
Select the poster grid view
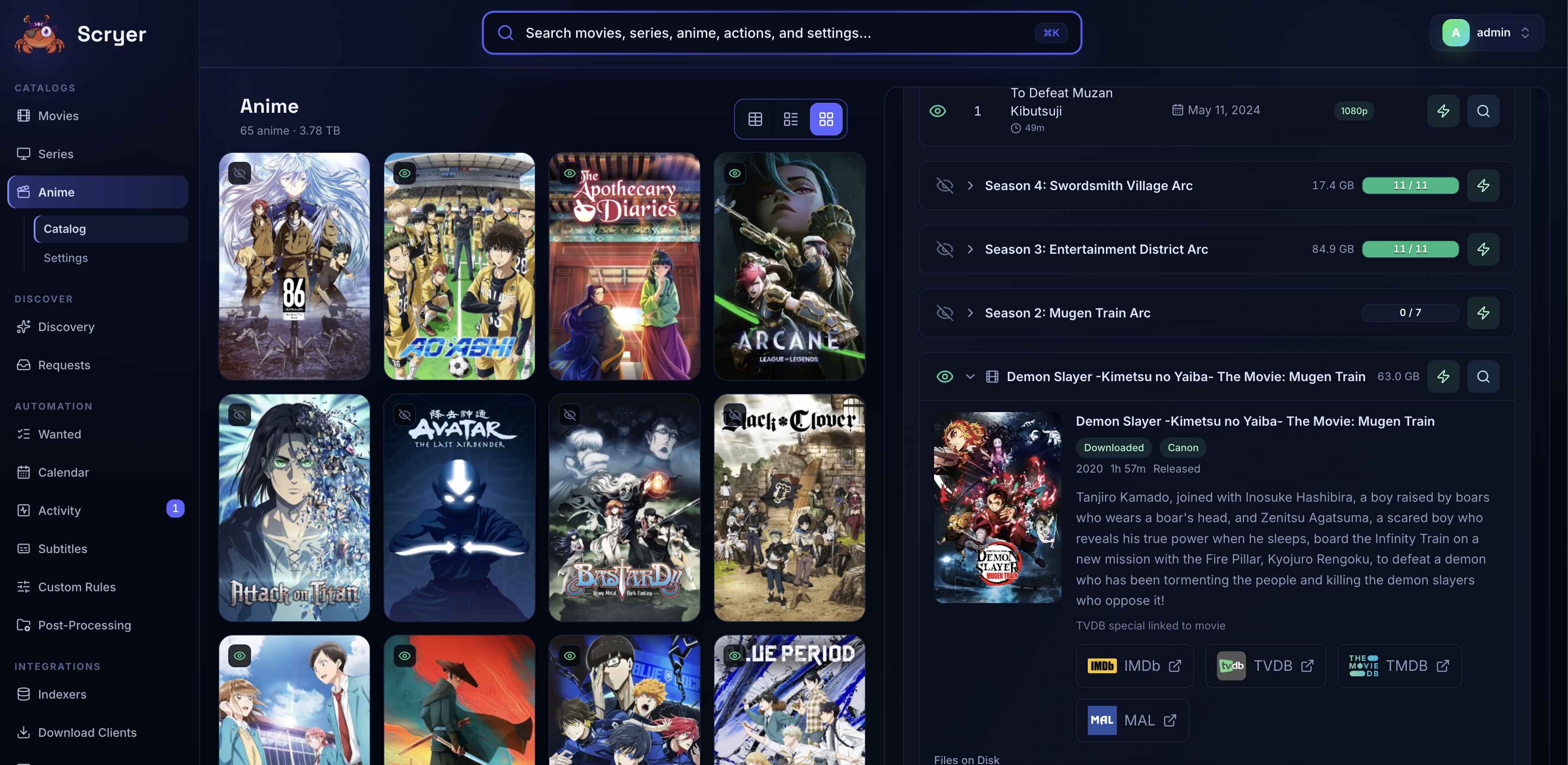tap(826, 119)
